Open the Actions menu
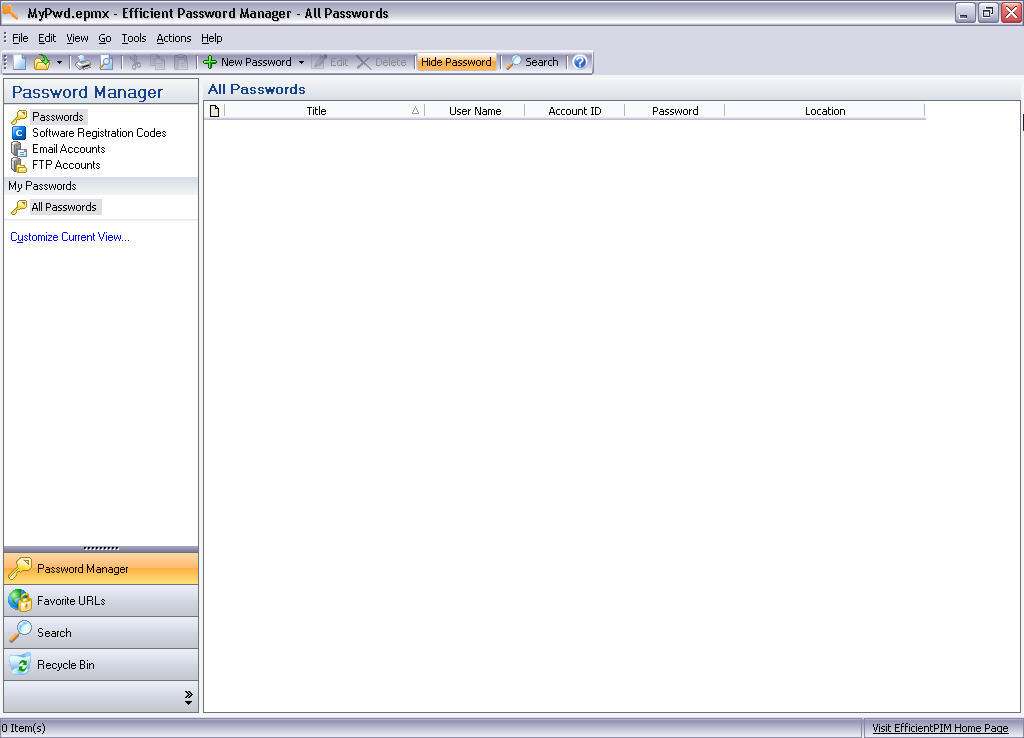 point(174,38)
